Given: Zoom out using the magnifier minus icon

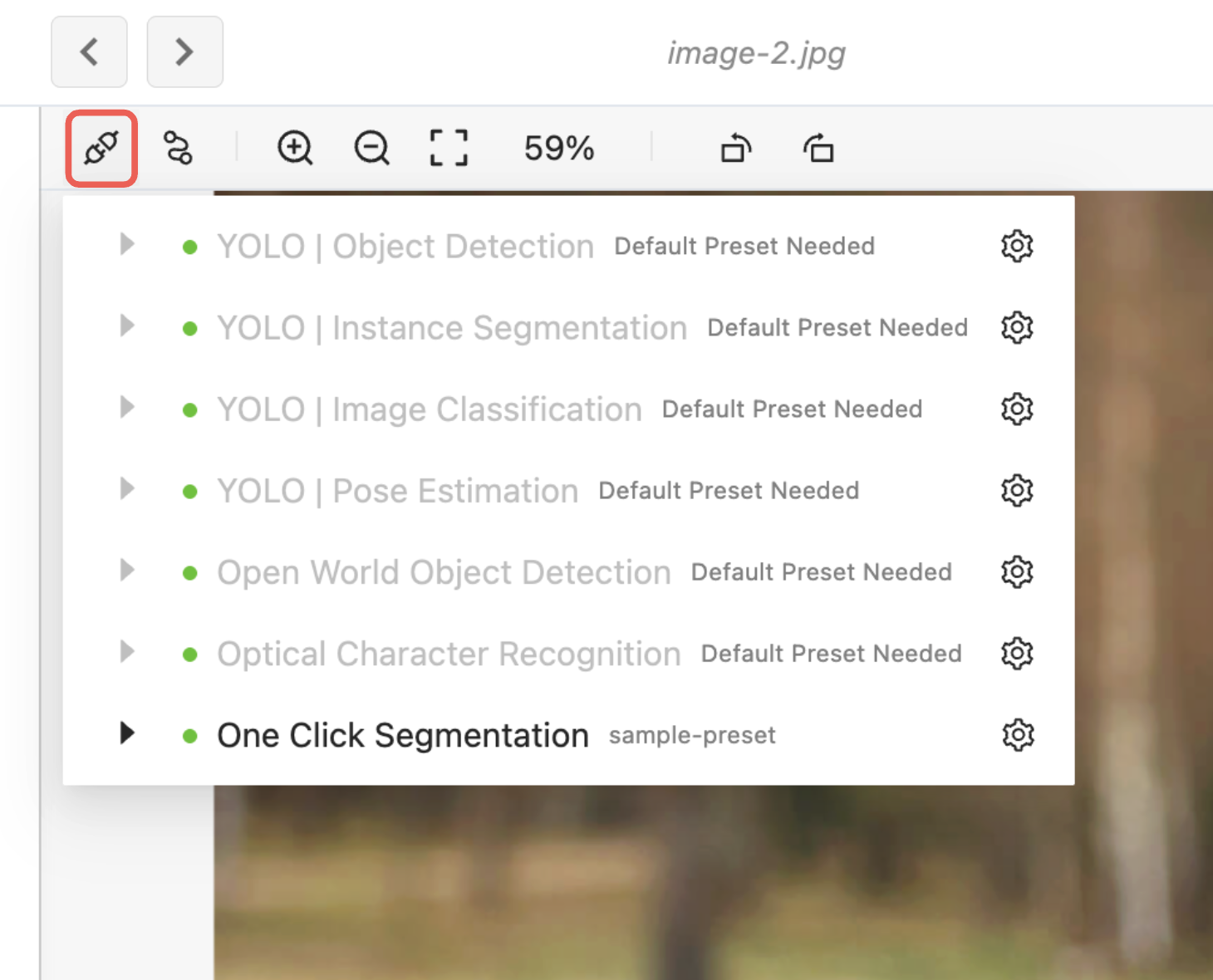Looking at the screenshot, I should pyautogui.click(x=371, y=149).
